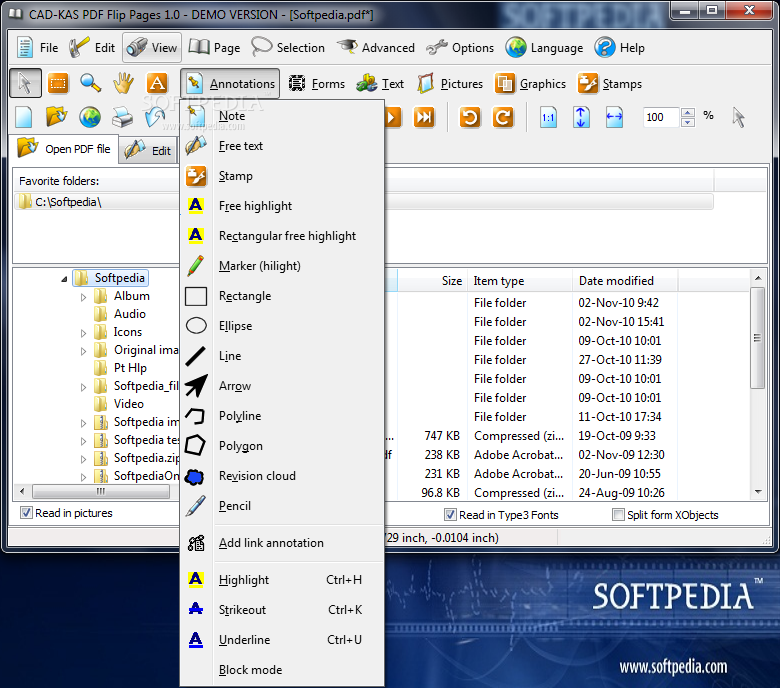Viewport: 780px width, 688px height.
Task: Rotate page clockwise
Action: (503, 117)
